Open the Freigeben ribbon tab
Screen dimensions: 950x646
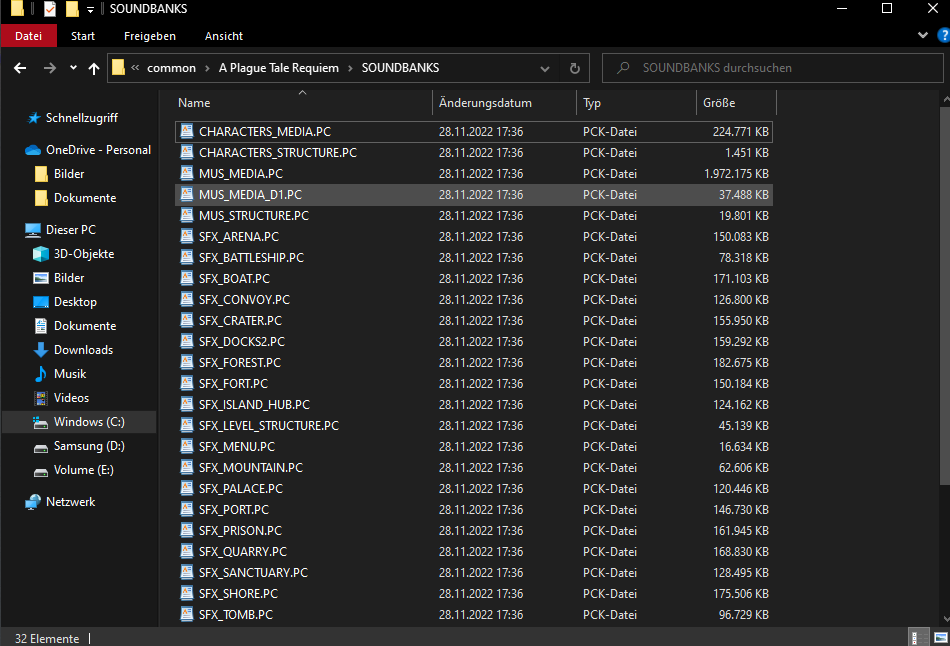coord(150,36)
